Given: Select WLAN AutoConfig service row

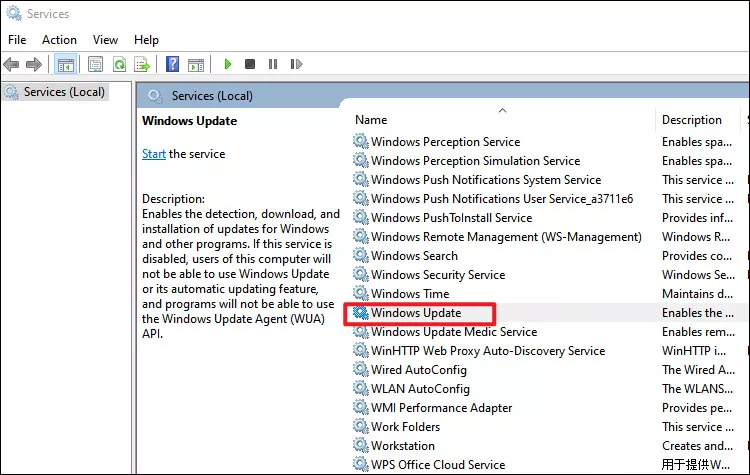Looking at the screenshot, I should (420, 389).
